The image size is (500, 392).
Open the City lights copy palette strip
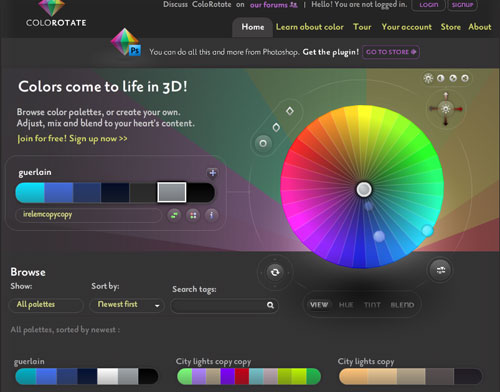tap(411, 376)
